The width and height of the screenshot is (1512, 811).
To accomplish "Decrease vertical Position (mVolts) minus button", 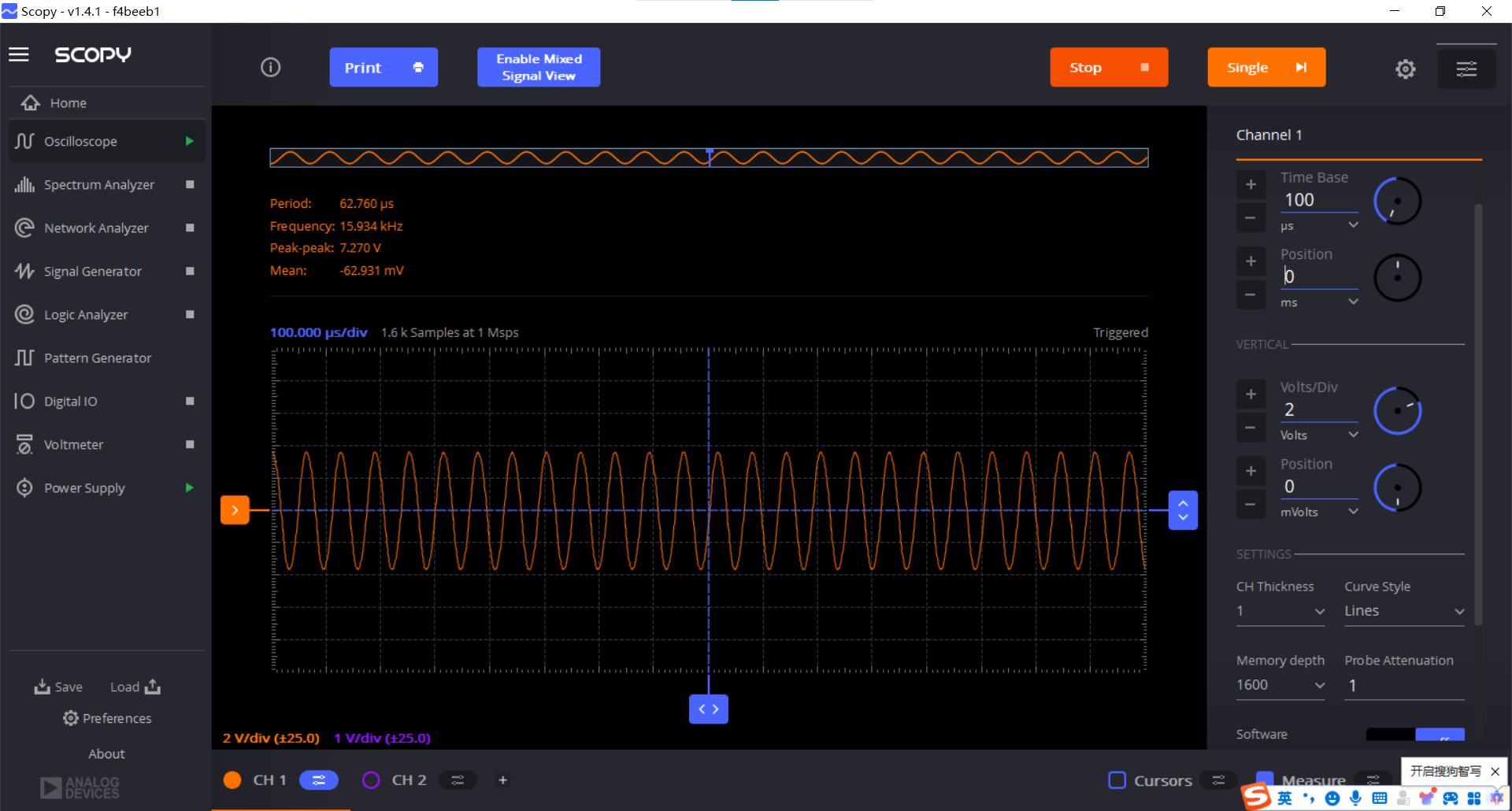I will pyautogui.click(x=1251, y=504).
